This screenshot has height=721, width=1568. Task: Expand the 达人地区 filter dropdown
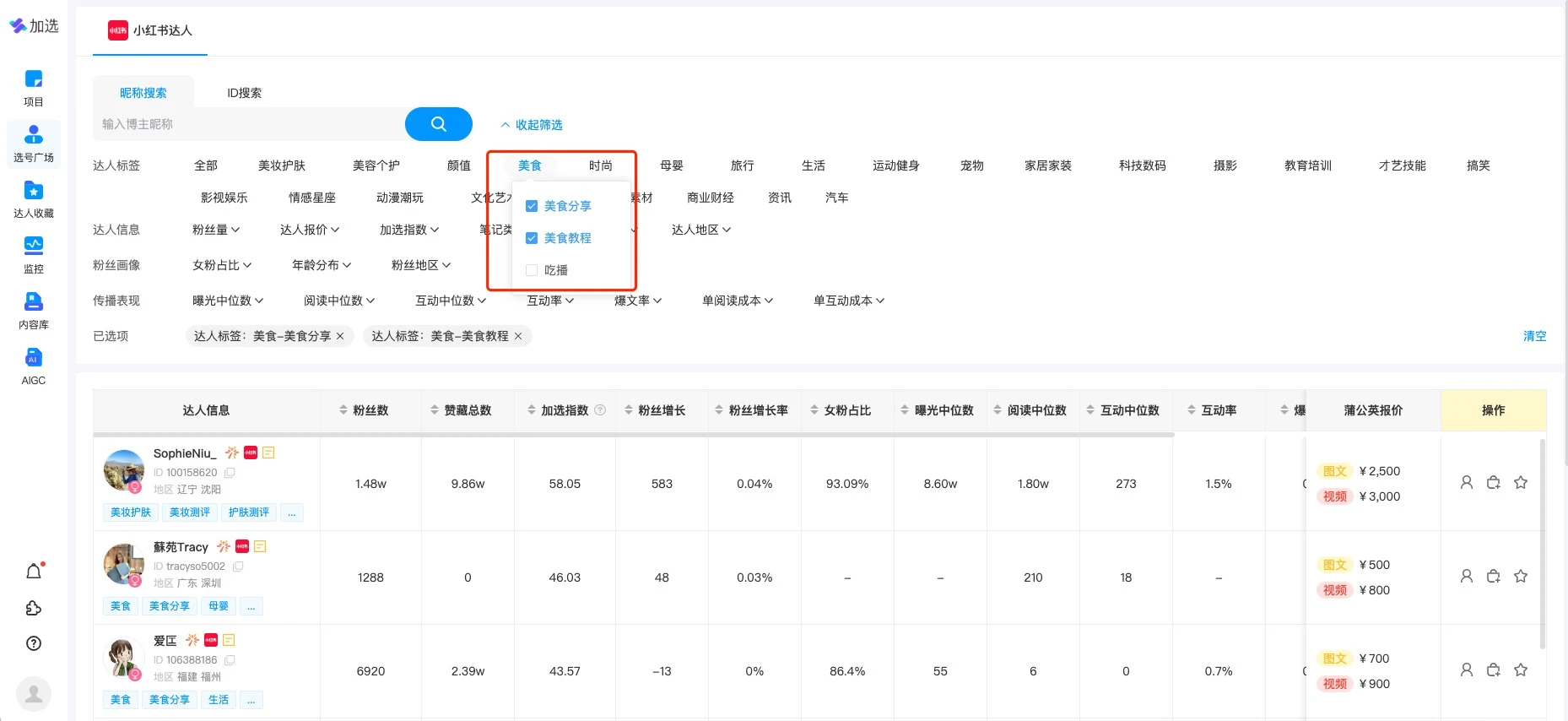point(701,230)
